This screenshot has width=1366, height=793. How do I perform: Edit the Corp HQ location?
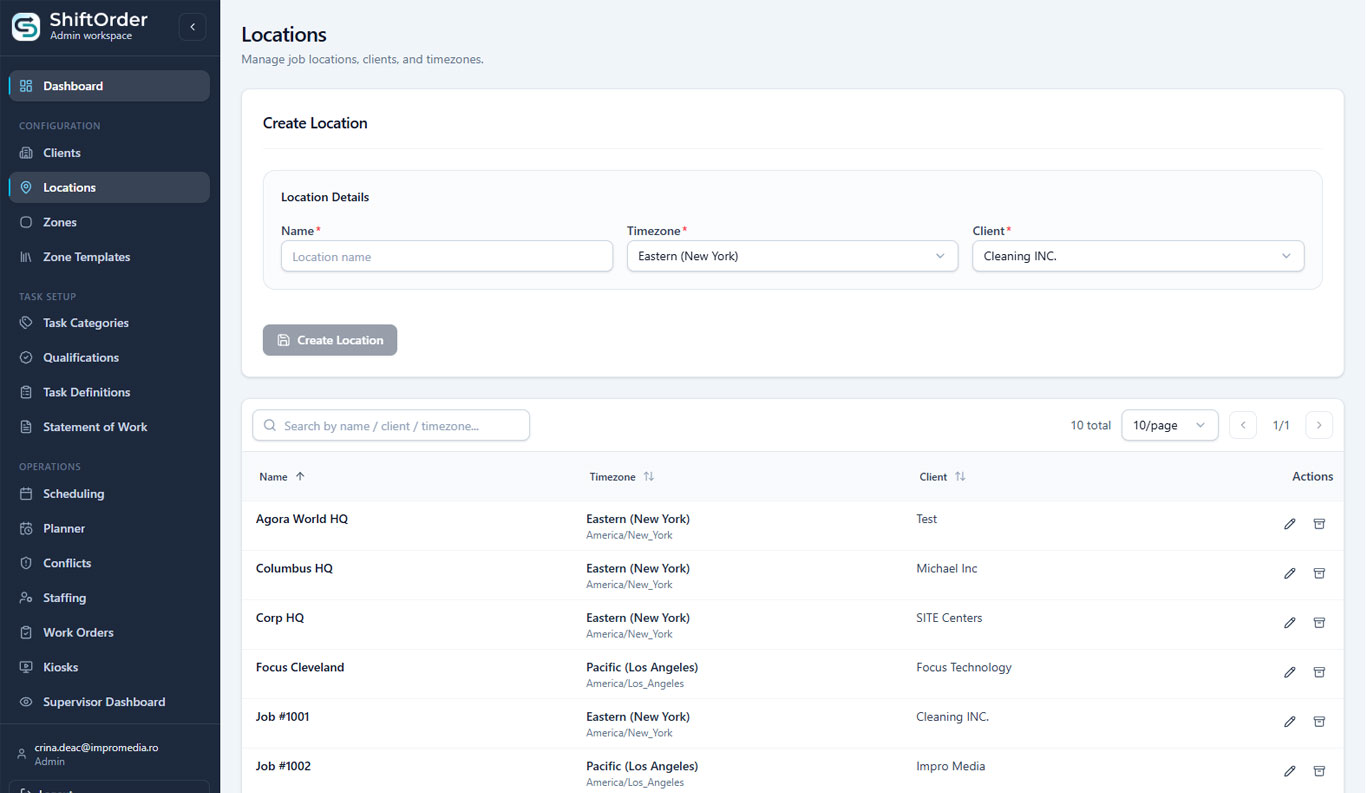(x=1289, y=623)
